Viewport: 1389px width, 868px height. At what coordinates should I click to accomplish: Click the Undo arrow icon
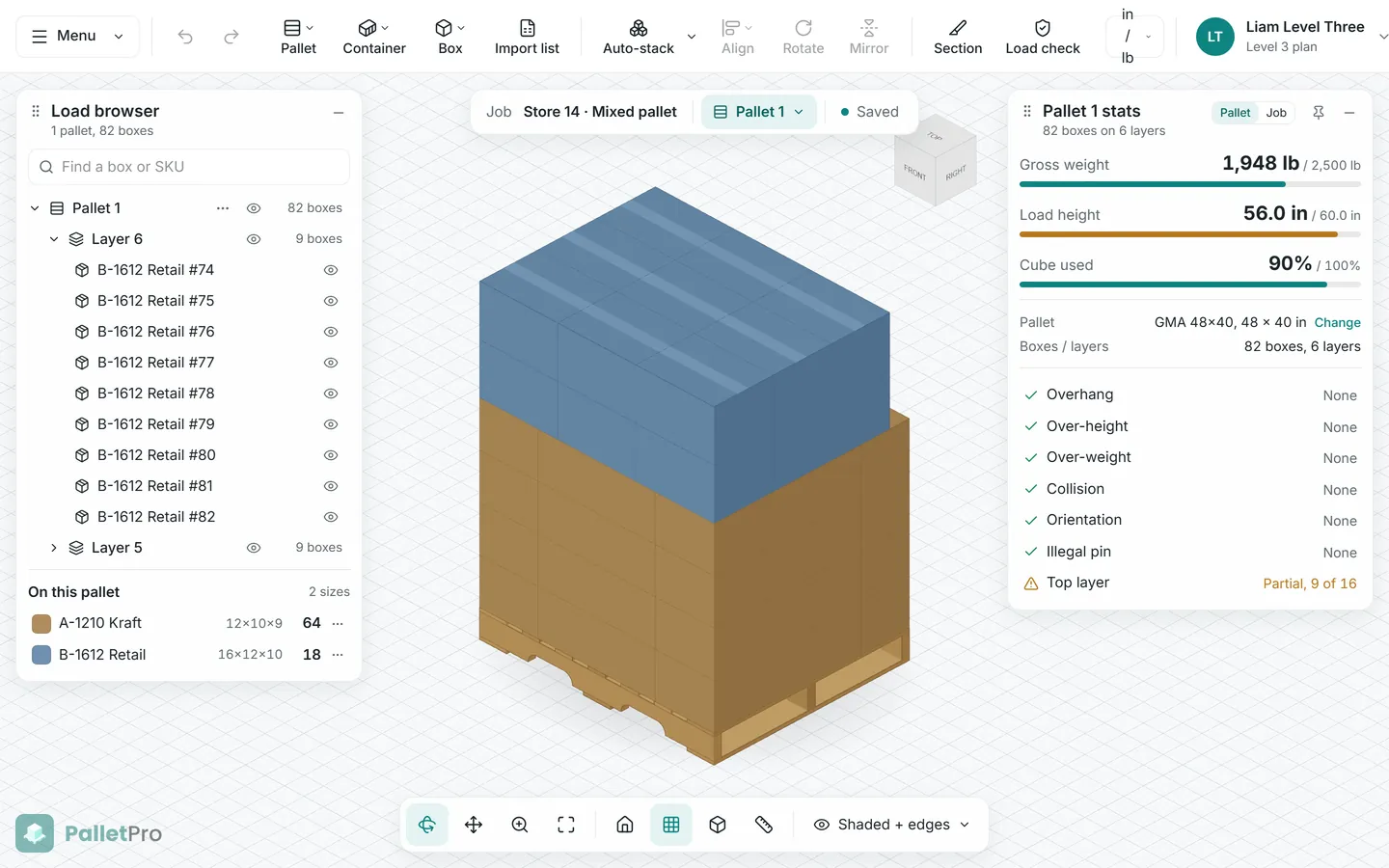185,37
